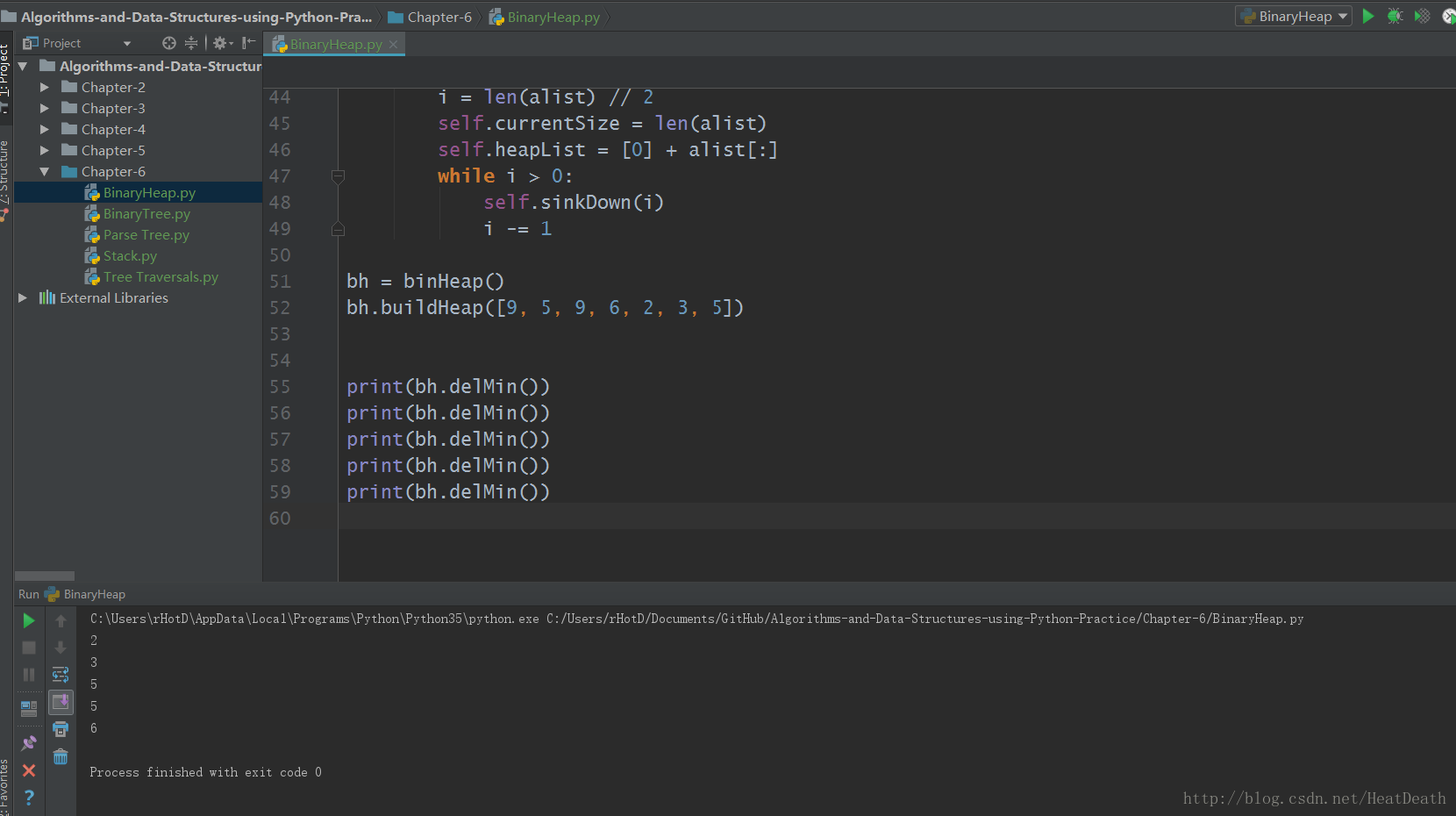Expand External Libraries node
This screenshot has height=816, width=1456.
(x=22, y=298)
